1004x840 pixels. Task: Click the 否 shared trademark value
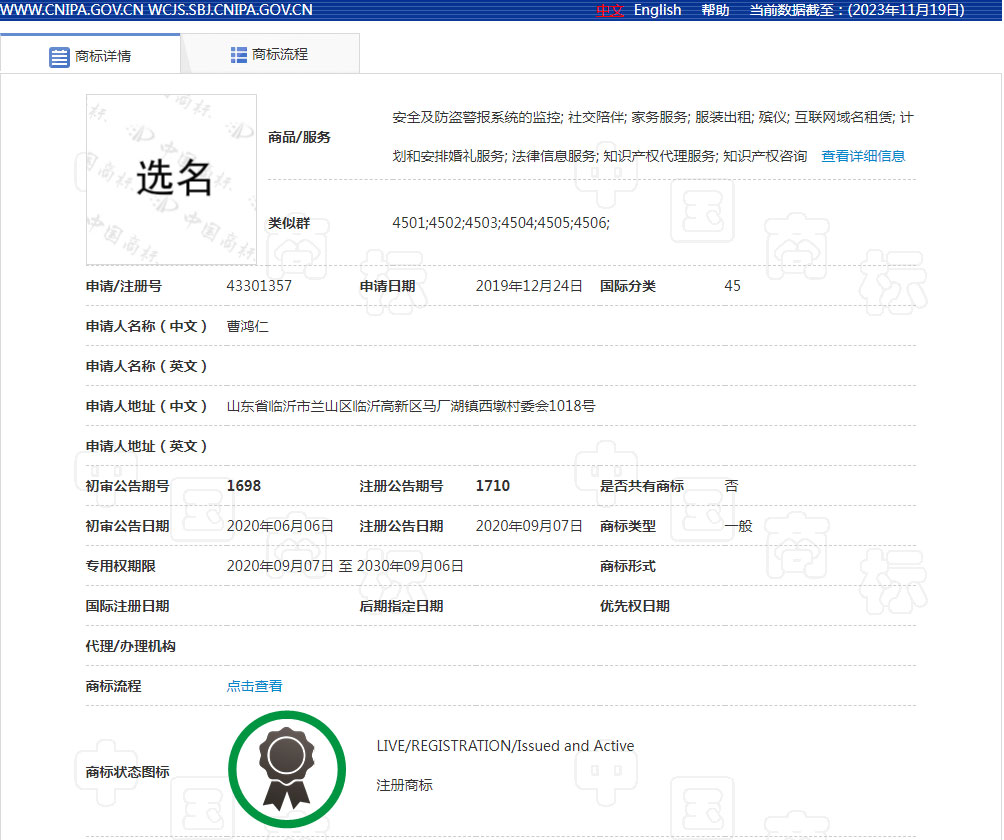(x=731, y=486)
